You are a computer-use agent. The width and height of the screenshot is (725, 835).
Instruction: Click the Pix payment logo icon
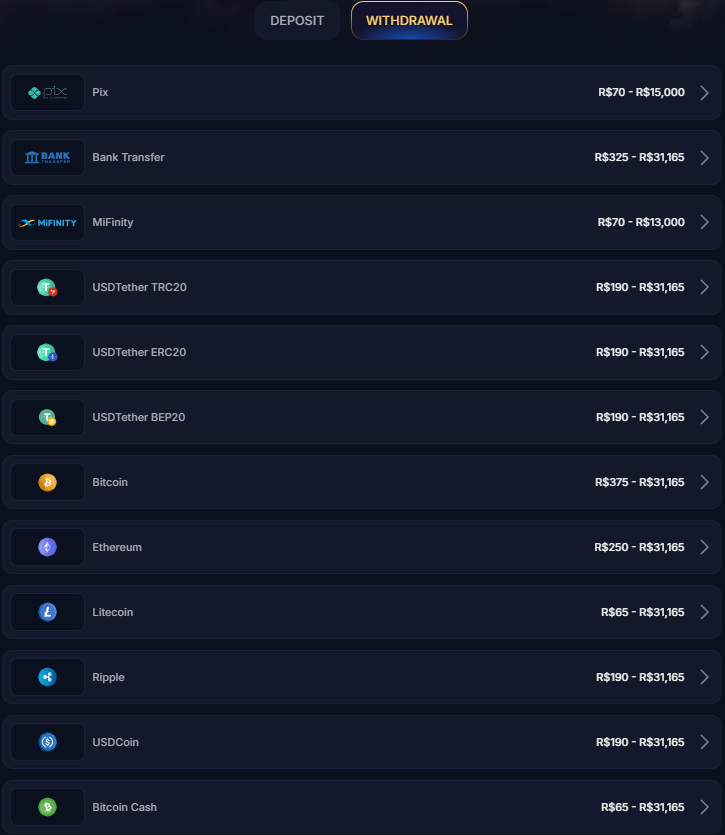pyautogui.click(x=48, y=93)
